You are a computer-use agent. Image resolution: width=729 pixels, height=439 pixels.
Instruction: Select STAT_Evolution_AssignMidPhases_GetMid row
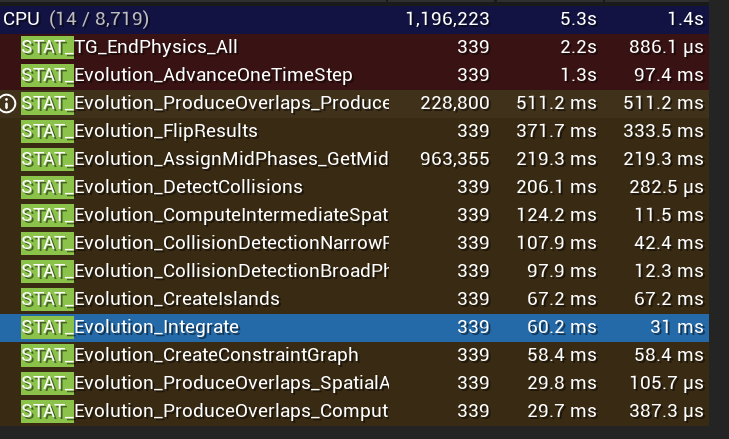[354, 160]
